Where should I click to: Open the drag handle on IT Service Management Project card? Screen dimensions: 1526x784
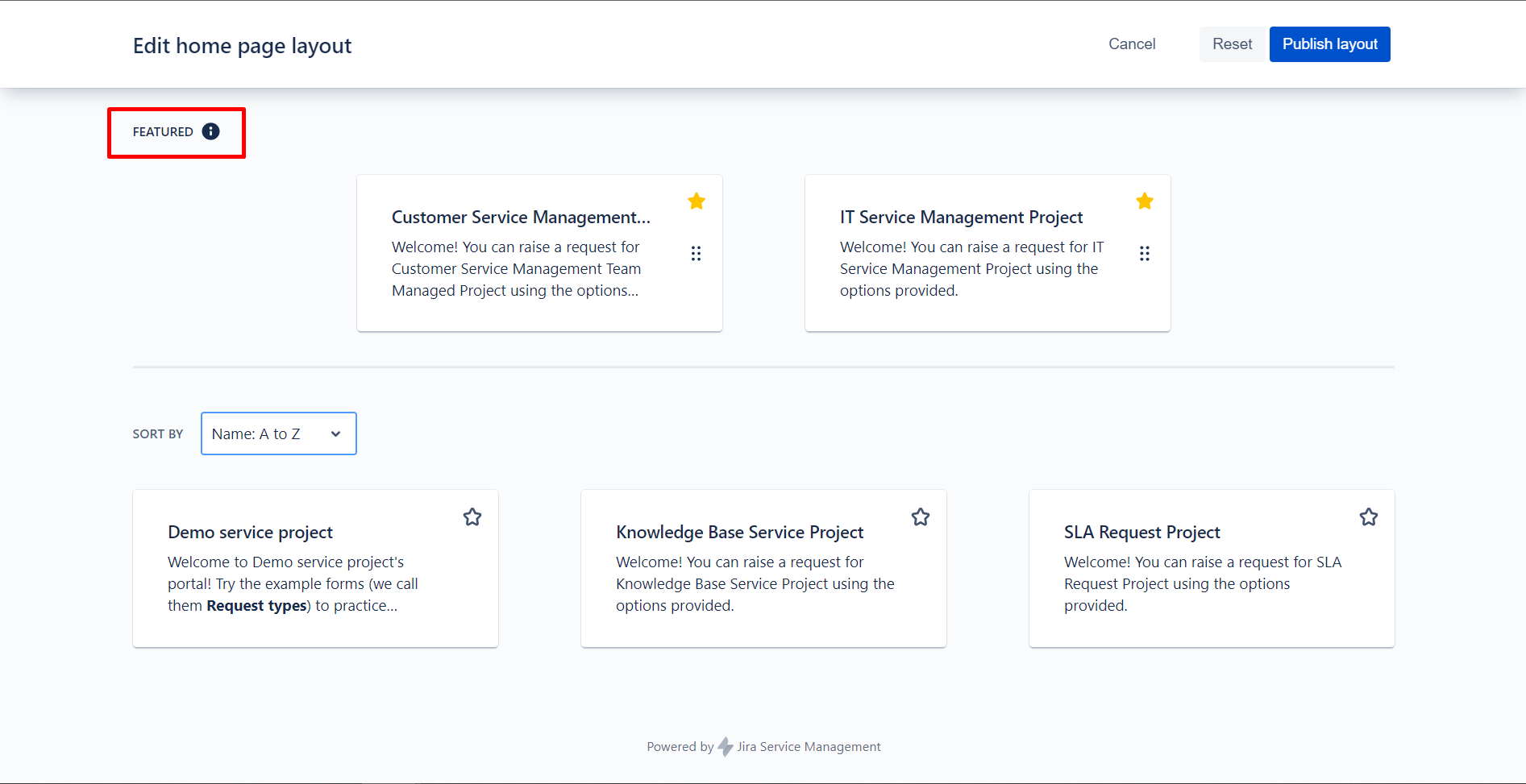click(1144, 253)
